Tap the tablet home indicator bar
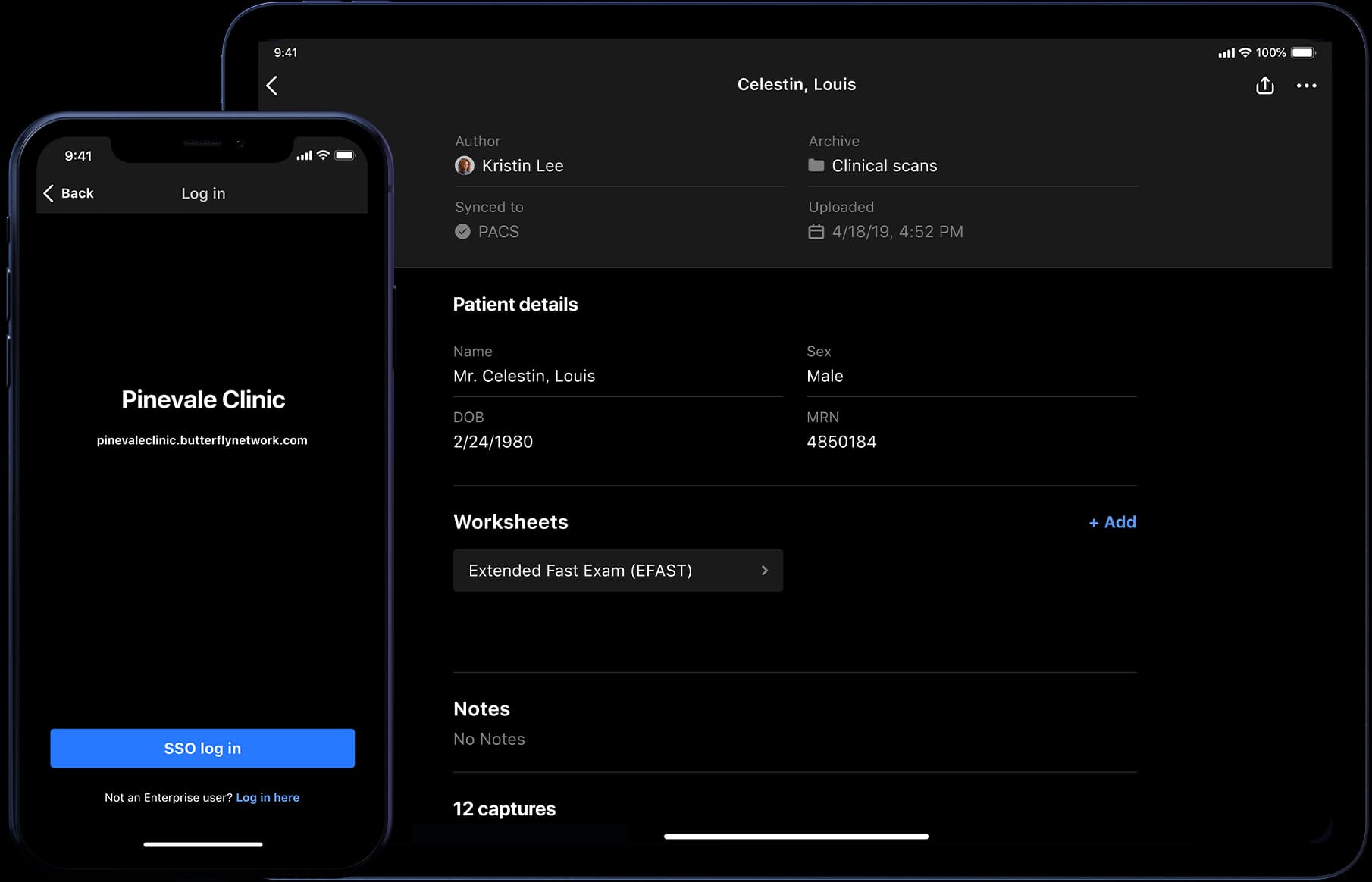Screen dimensions: 1372x882 (x=796, y=837)
